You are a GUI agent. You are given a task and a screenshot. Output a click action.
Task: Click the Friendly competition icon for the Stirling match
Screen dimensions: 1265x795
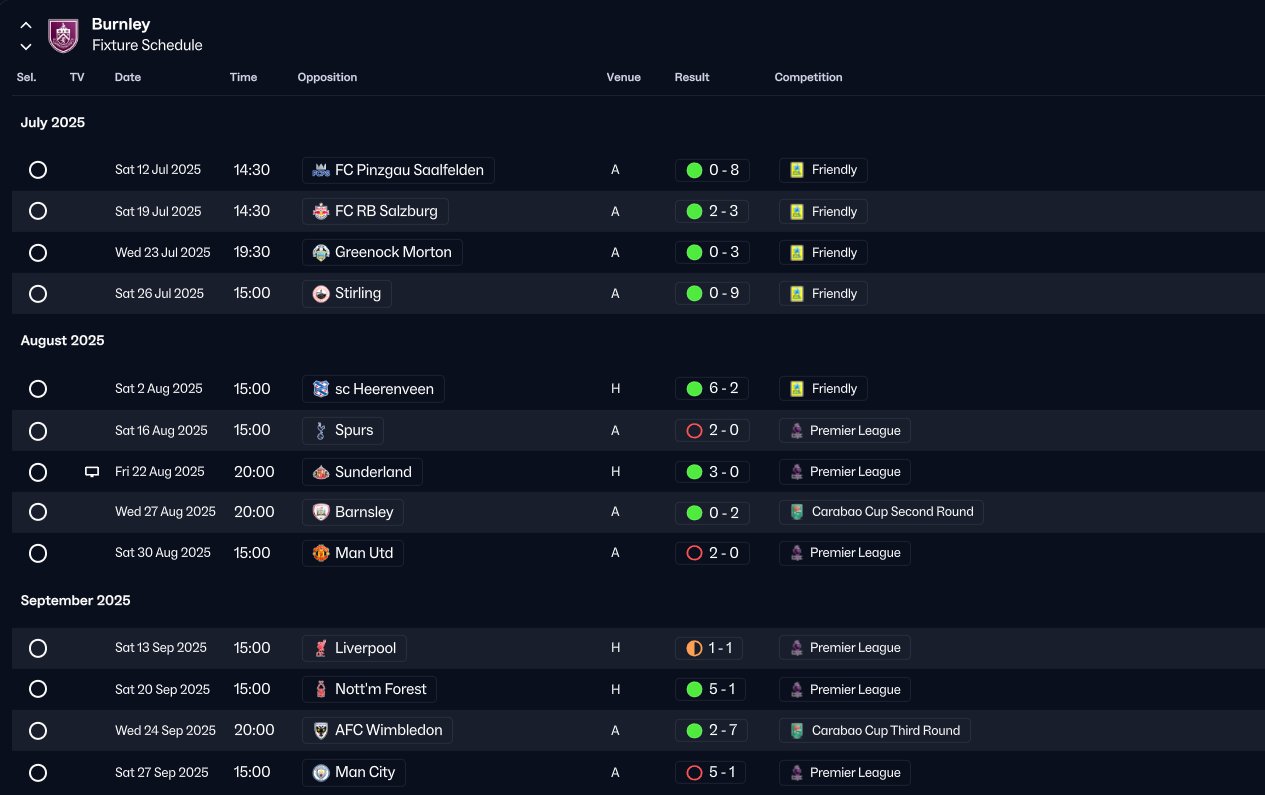click(x=797, y=294)
